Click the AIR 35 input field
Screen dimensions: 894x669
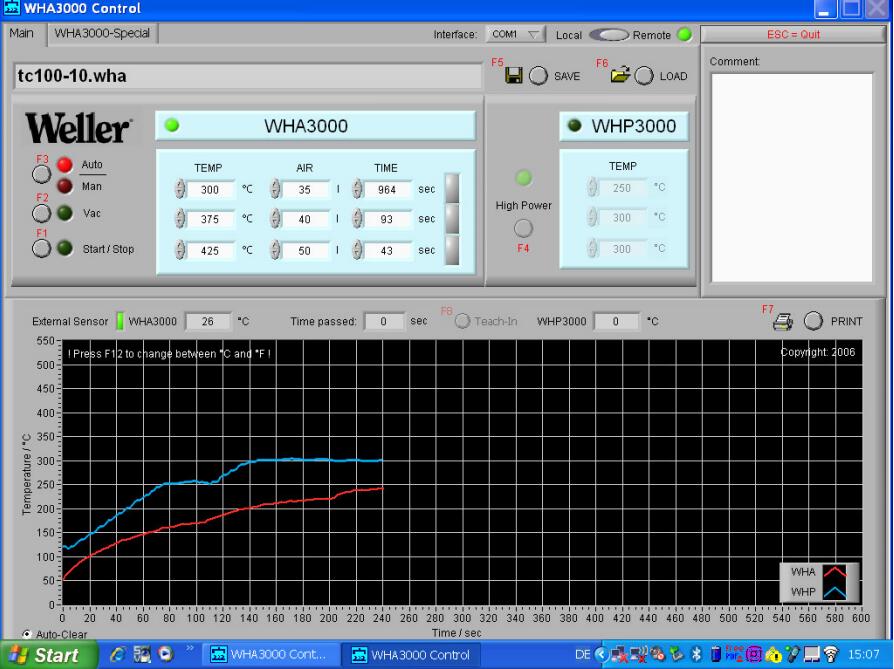pyautogui.click(x=305, y=189)
